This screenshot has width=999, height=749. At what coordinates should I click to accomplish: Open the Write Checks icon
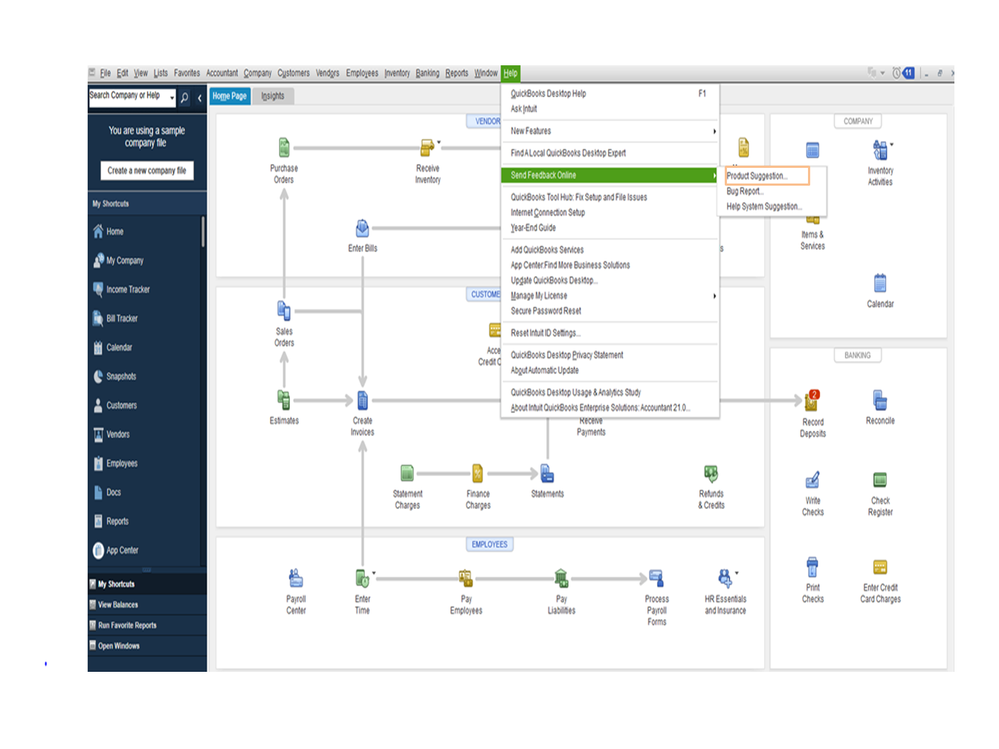point(812,480)
